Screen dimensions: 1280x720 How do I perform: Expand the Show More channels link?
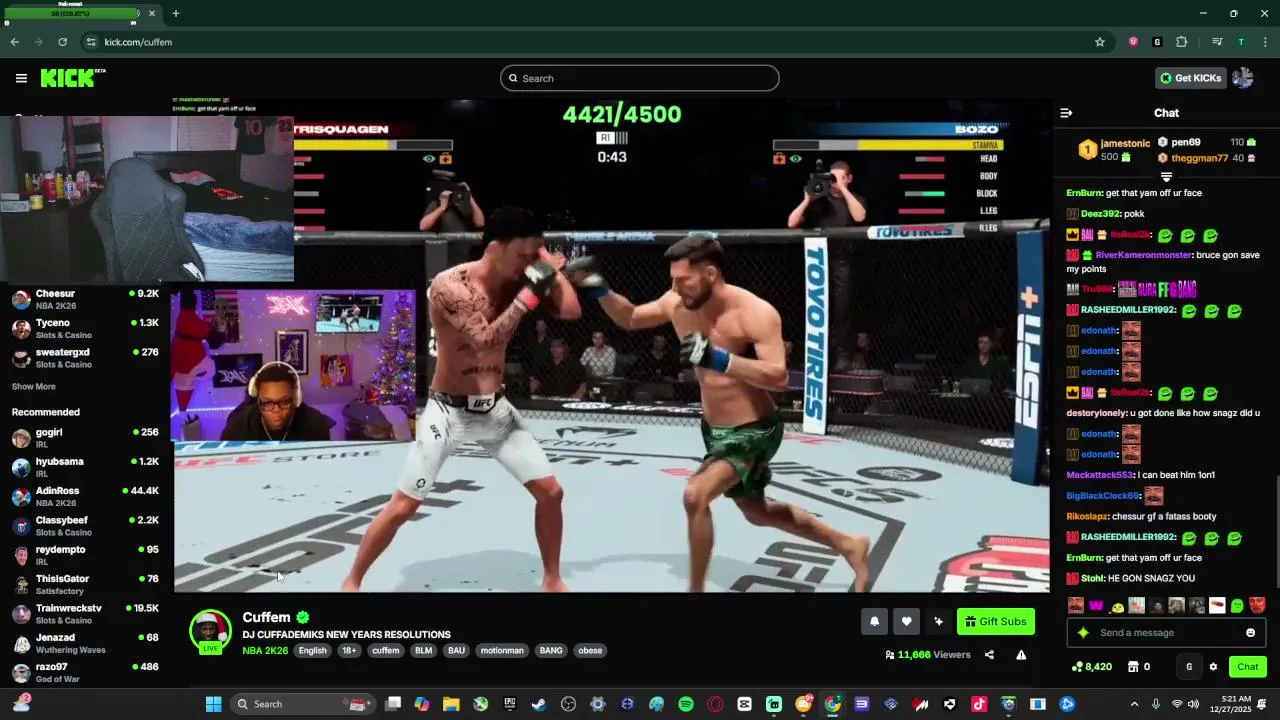point(34,386)
